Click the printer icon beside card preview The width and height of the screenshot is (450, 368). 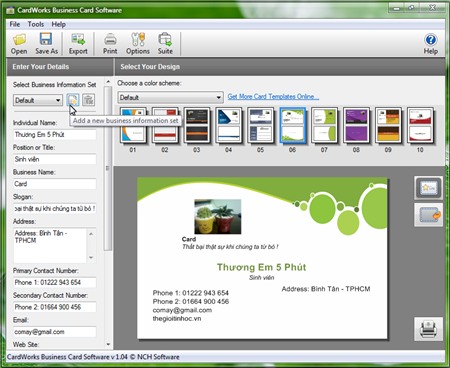pos(428,329)
